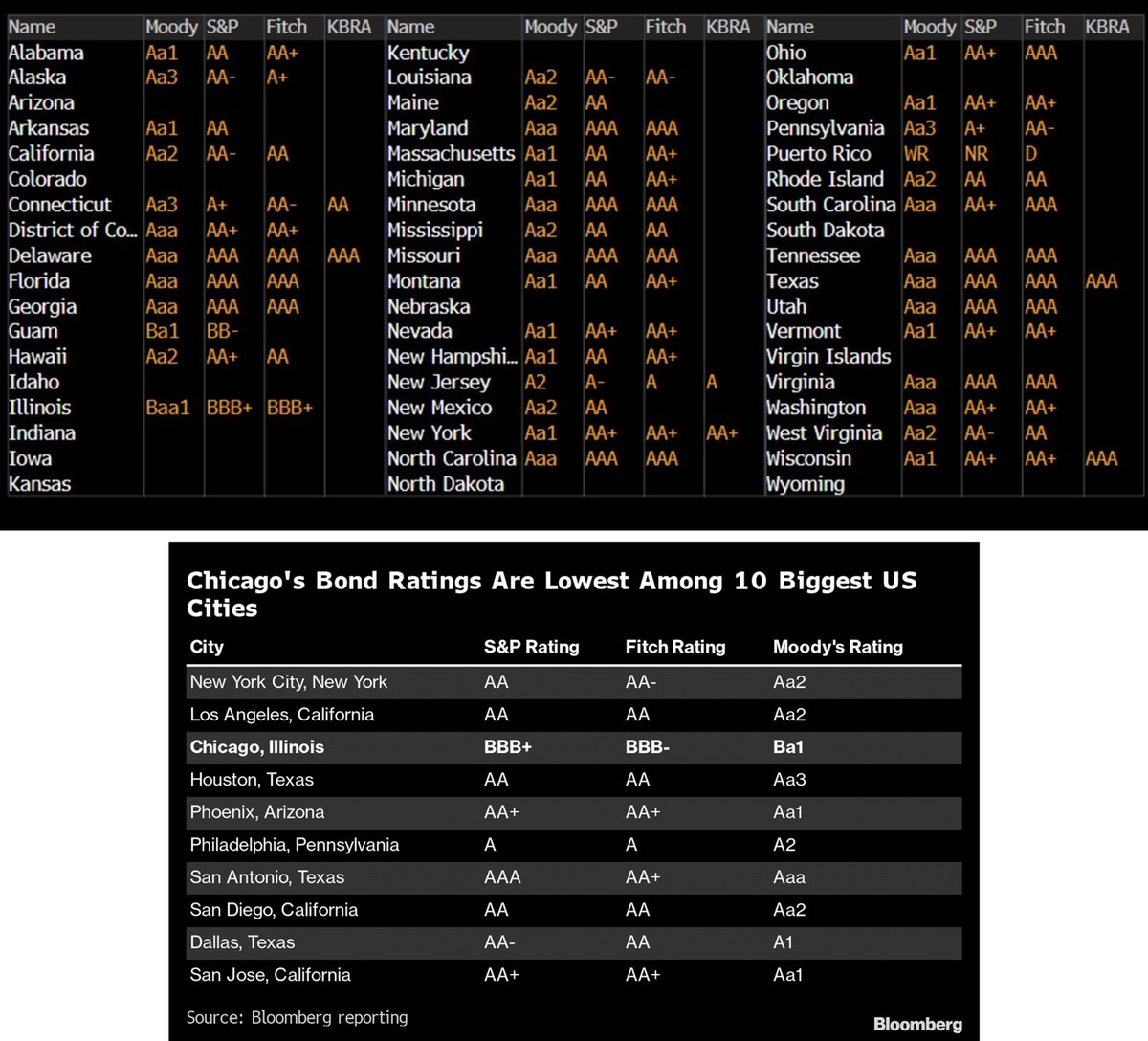
Task: Click the Wyoming state name
Action: [805, 484]
